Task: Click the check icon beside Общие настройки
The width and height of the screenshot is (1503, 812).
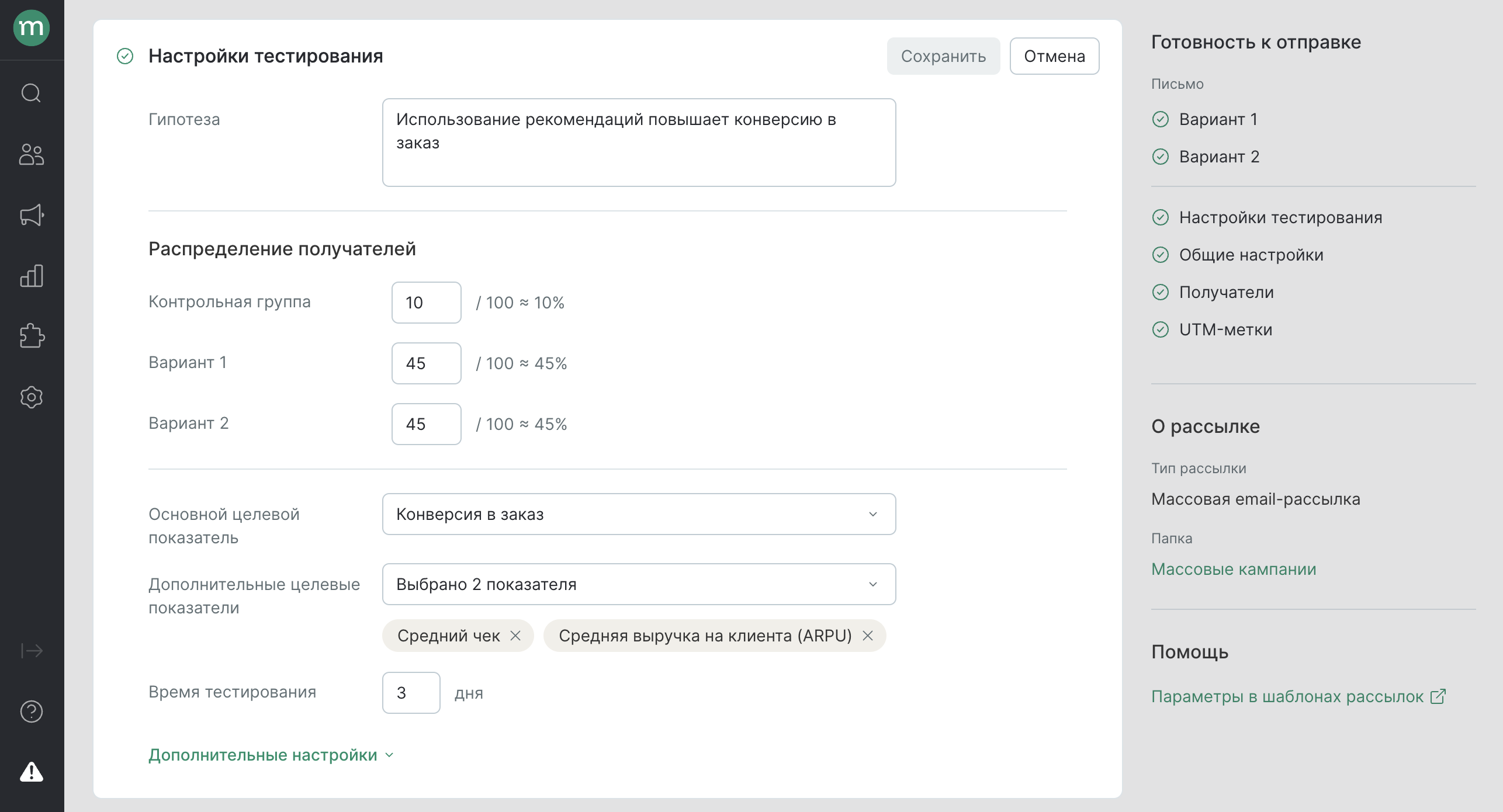Action: click(x=1161, y=255)
